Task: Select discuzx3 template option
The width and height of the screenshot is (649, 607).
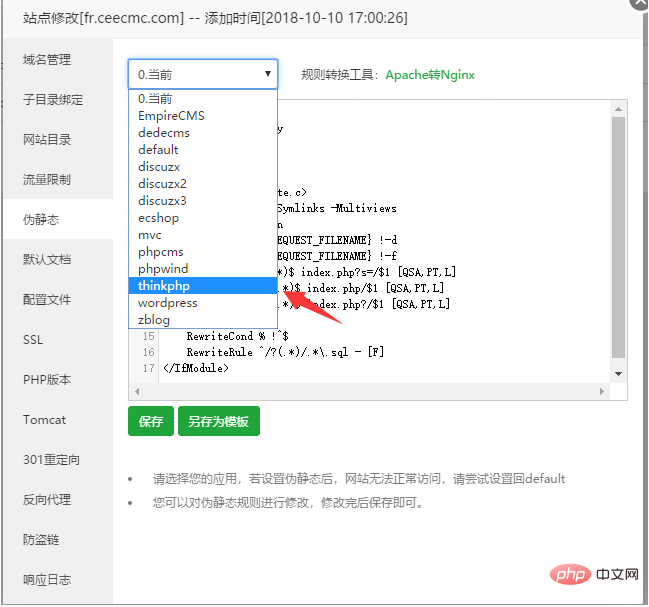Action: coord(203,200)
